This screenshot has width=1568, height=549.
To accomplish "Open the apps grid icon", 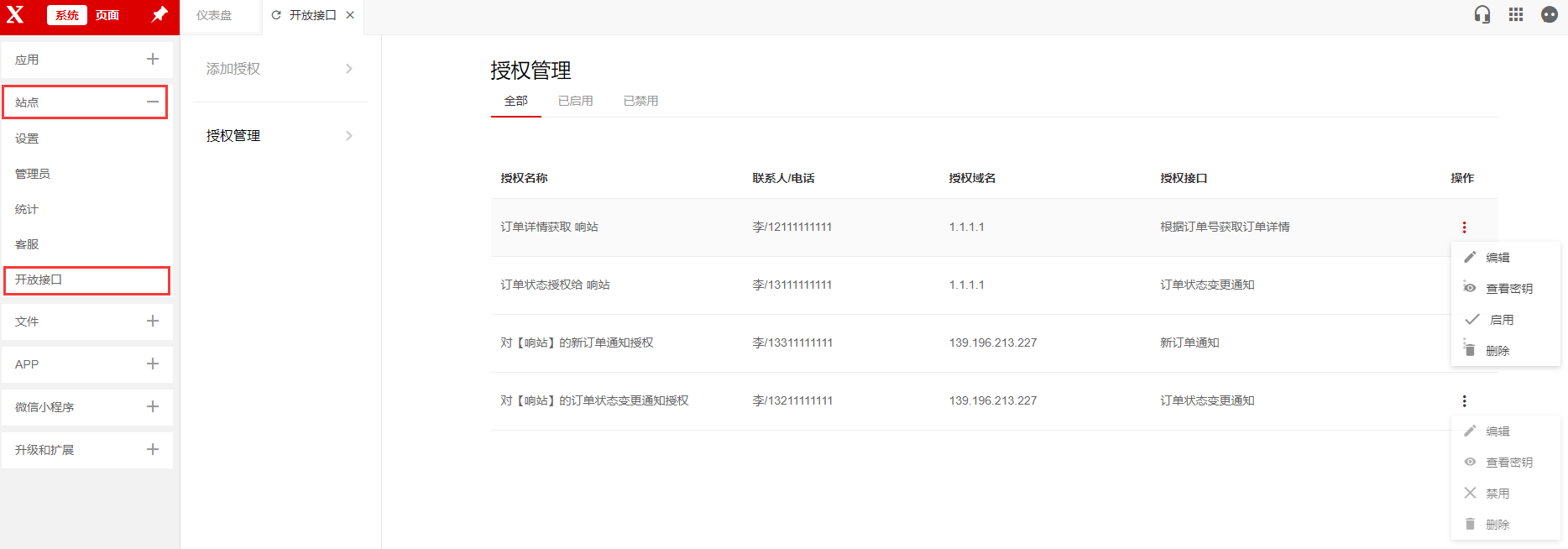I will click(1516, 15).
